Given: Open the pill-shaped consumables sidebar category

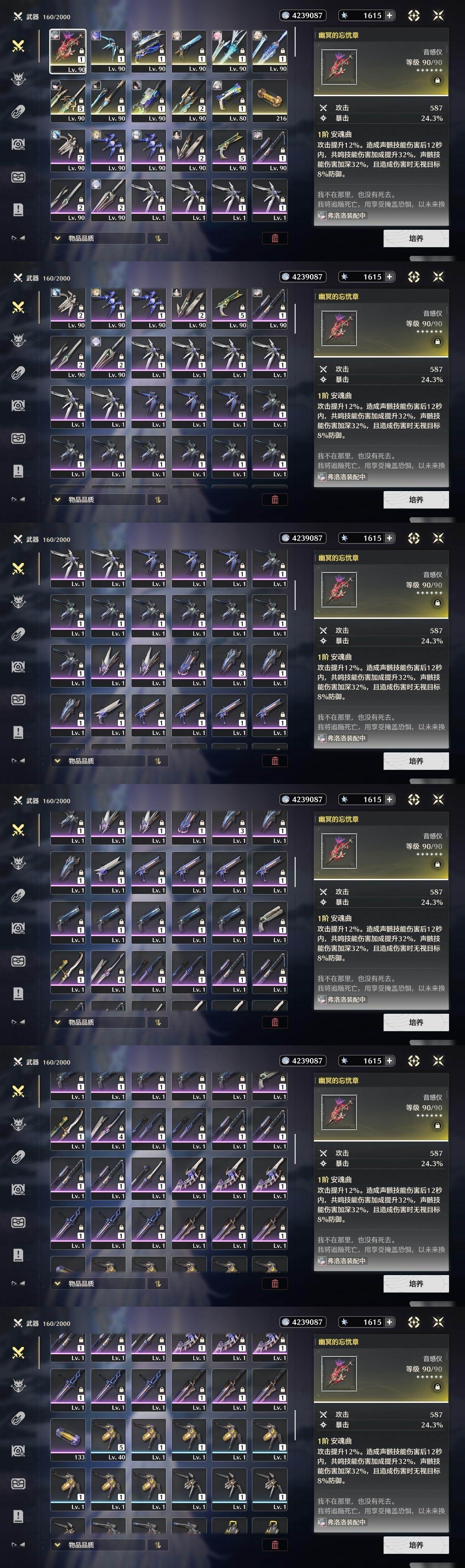Looking at the screenshot, I should tap(18, 111).
